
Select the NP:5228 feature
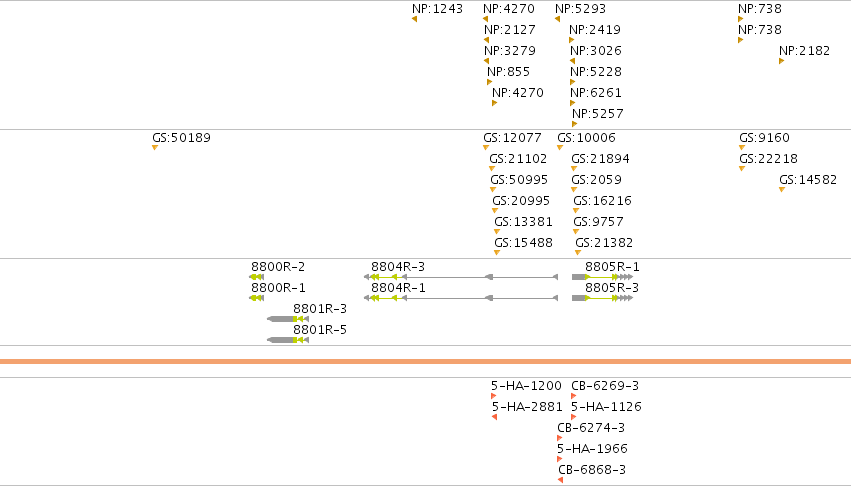(x=595, y=72)
